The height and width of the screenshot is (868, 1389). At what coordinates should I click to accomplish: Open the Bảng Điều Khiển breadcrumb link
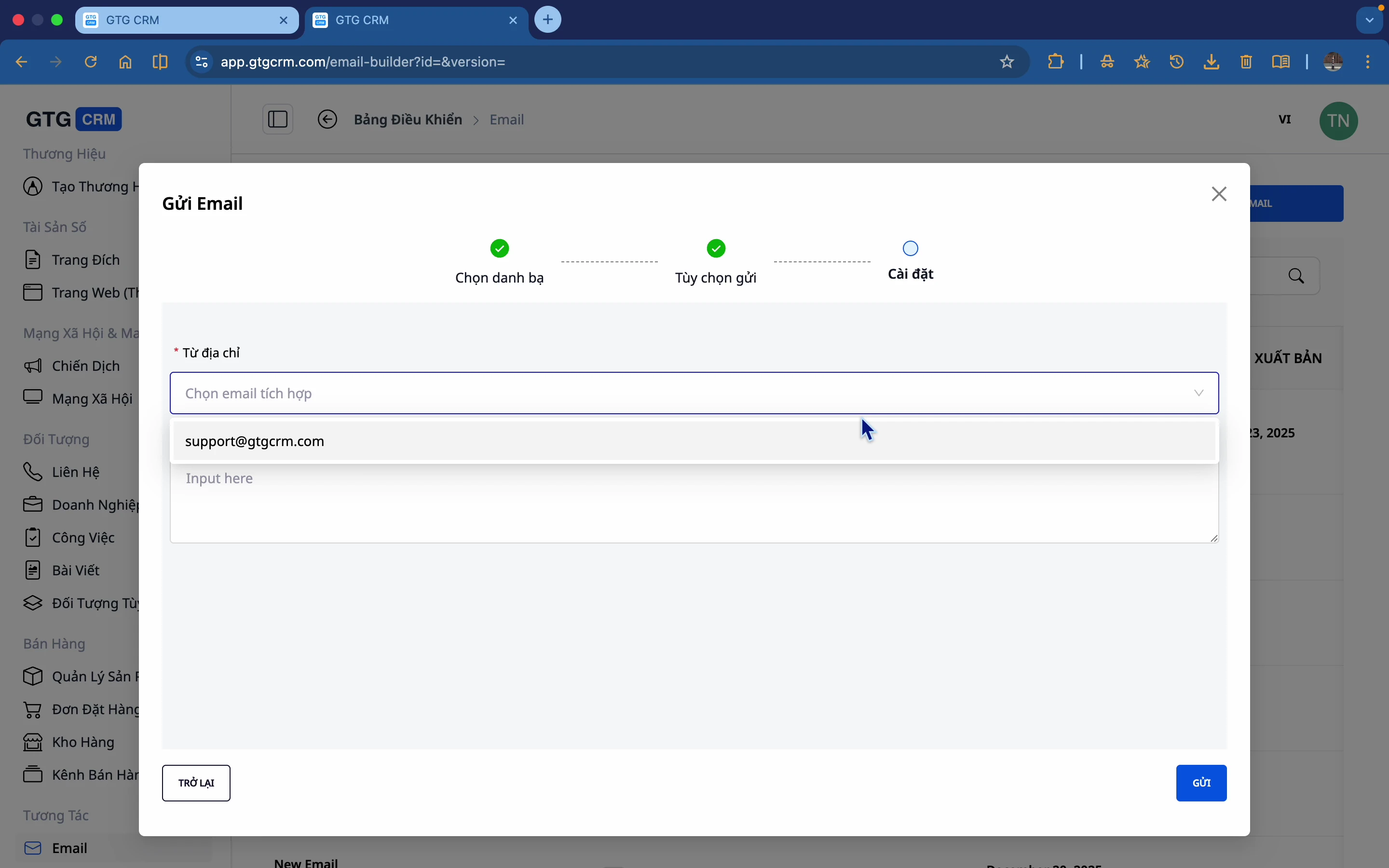408,120
